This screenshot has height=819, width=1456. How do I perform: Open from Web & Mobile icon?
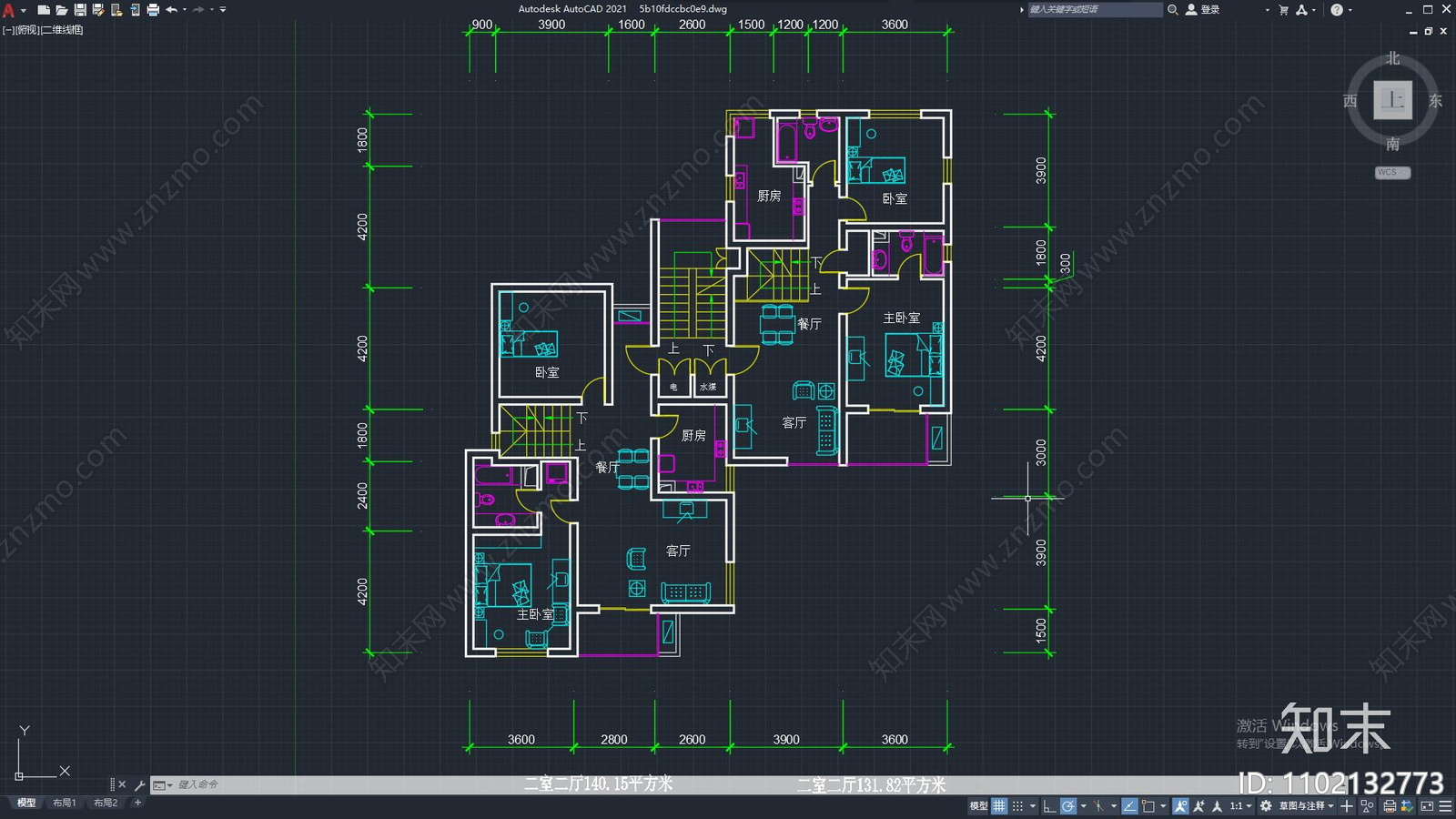point(116,10)
